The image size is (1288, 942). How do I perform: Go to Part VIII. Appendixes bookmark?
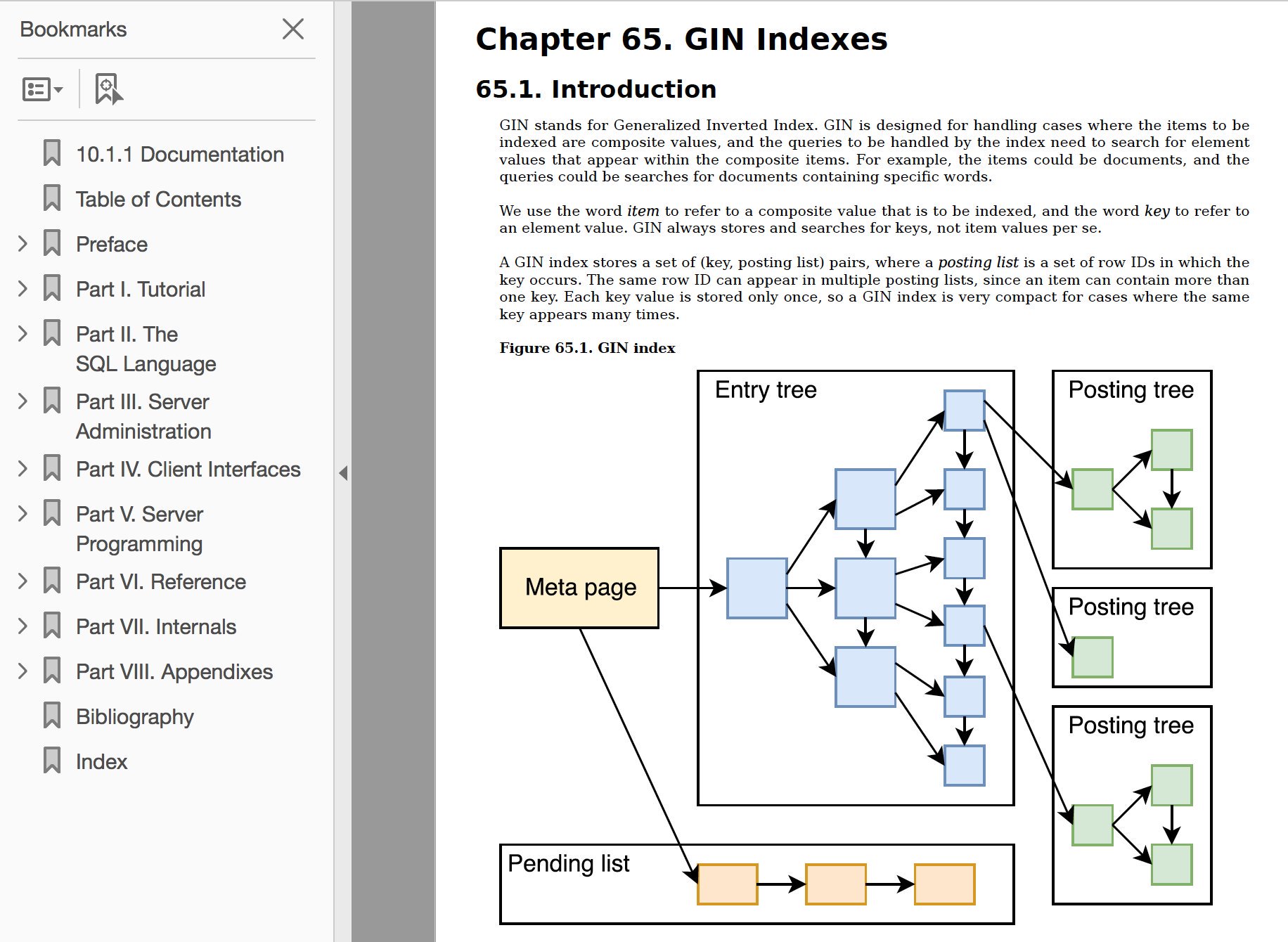[174, 672]
